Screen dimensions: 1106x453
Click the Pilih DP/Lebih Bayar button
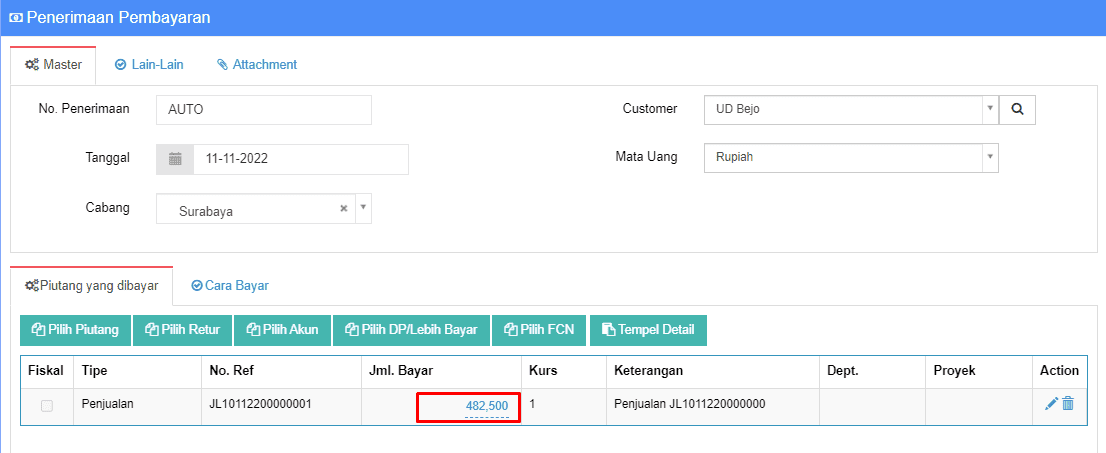411,330
